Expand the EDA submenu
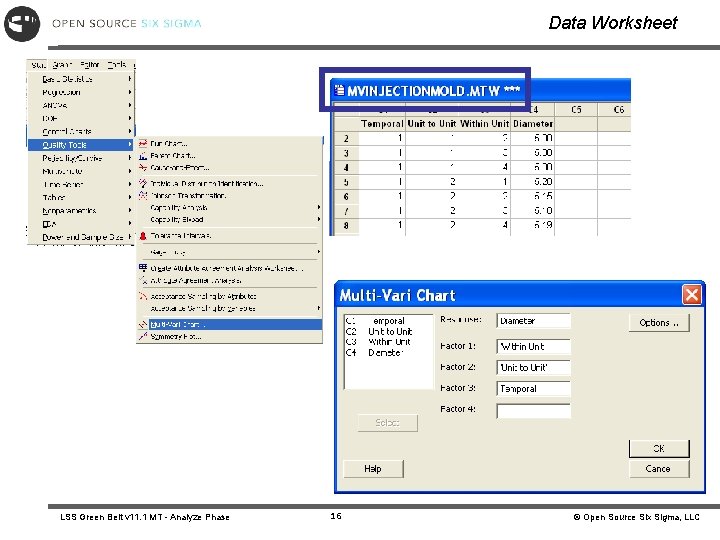 click(80, 224)
